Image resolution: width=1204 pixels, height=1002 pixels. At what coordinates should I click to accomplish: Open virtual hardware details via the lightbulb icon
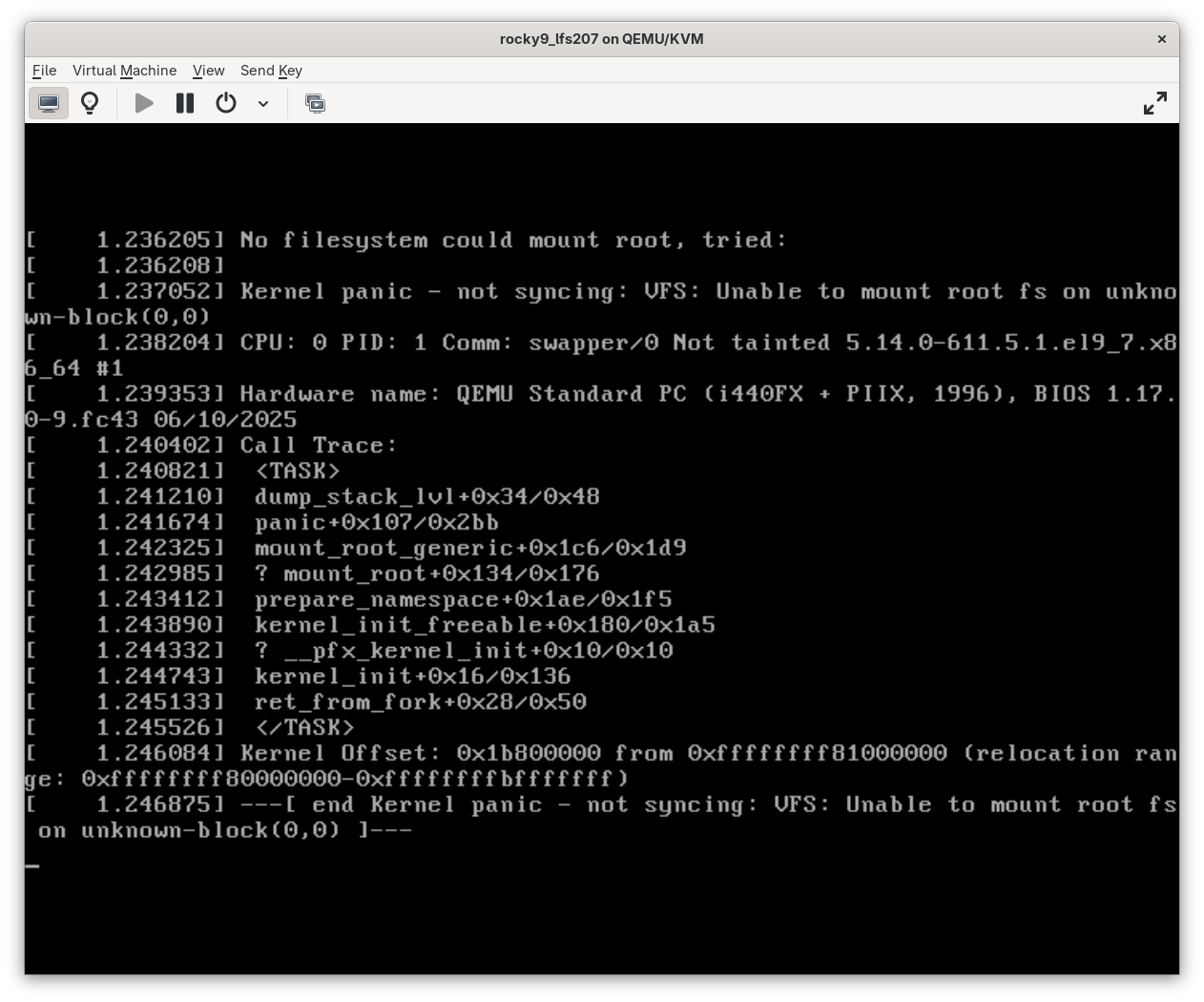[90, 103]
